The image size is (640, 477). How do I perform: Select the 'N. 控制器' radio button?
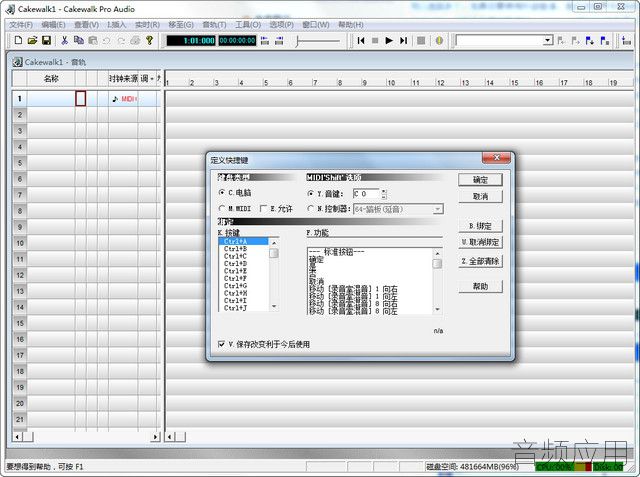tap(311, 209)
